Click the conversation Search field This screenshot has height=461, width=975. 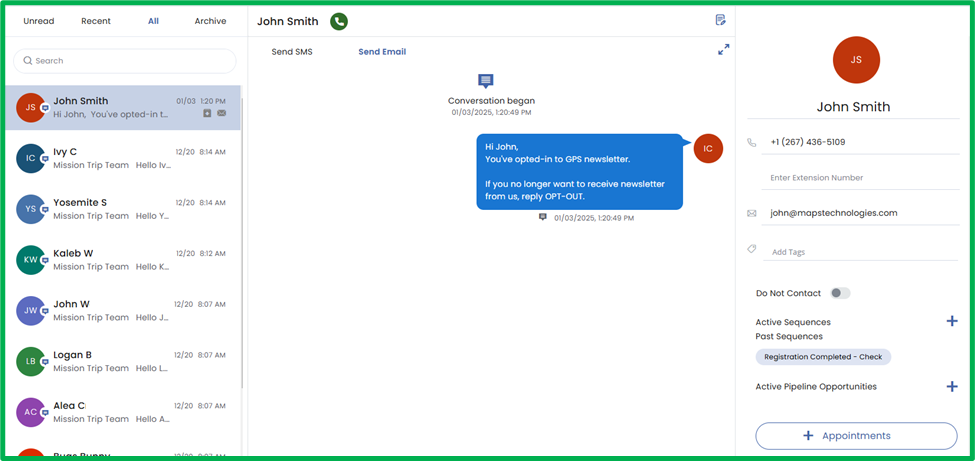124,61
